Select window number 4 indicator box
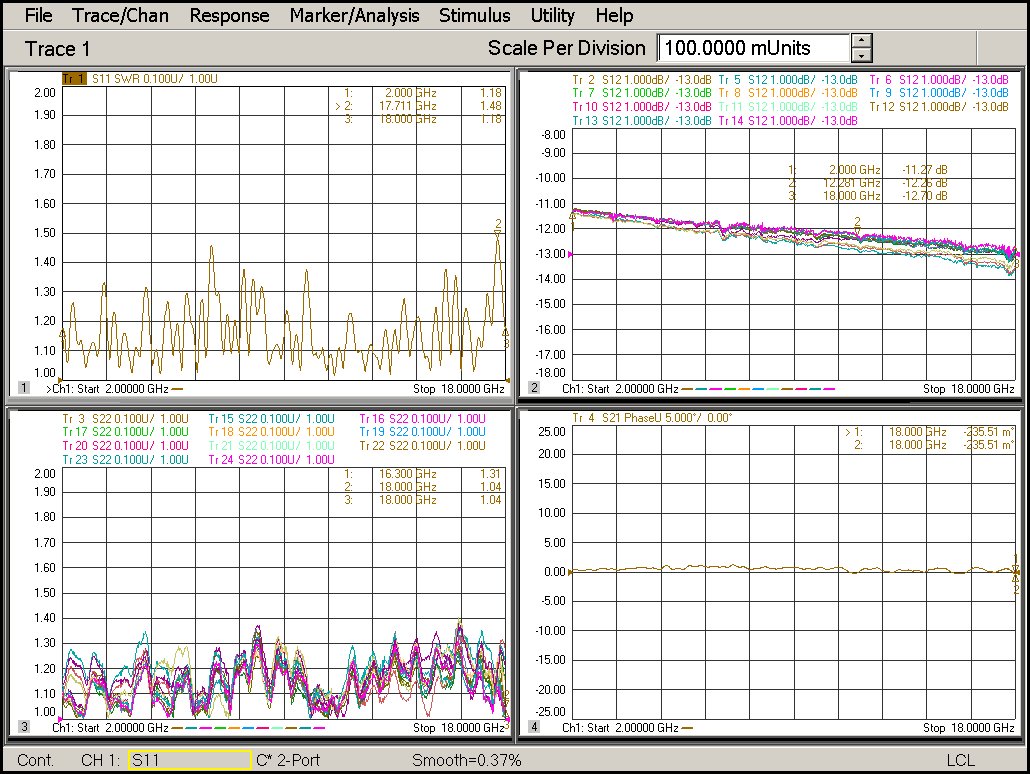This screenshot has height=774, width=1030. [x=534, y=726]
